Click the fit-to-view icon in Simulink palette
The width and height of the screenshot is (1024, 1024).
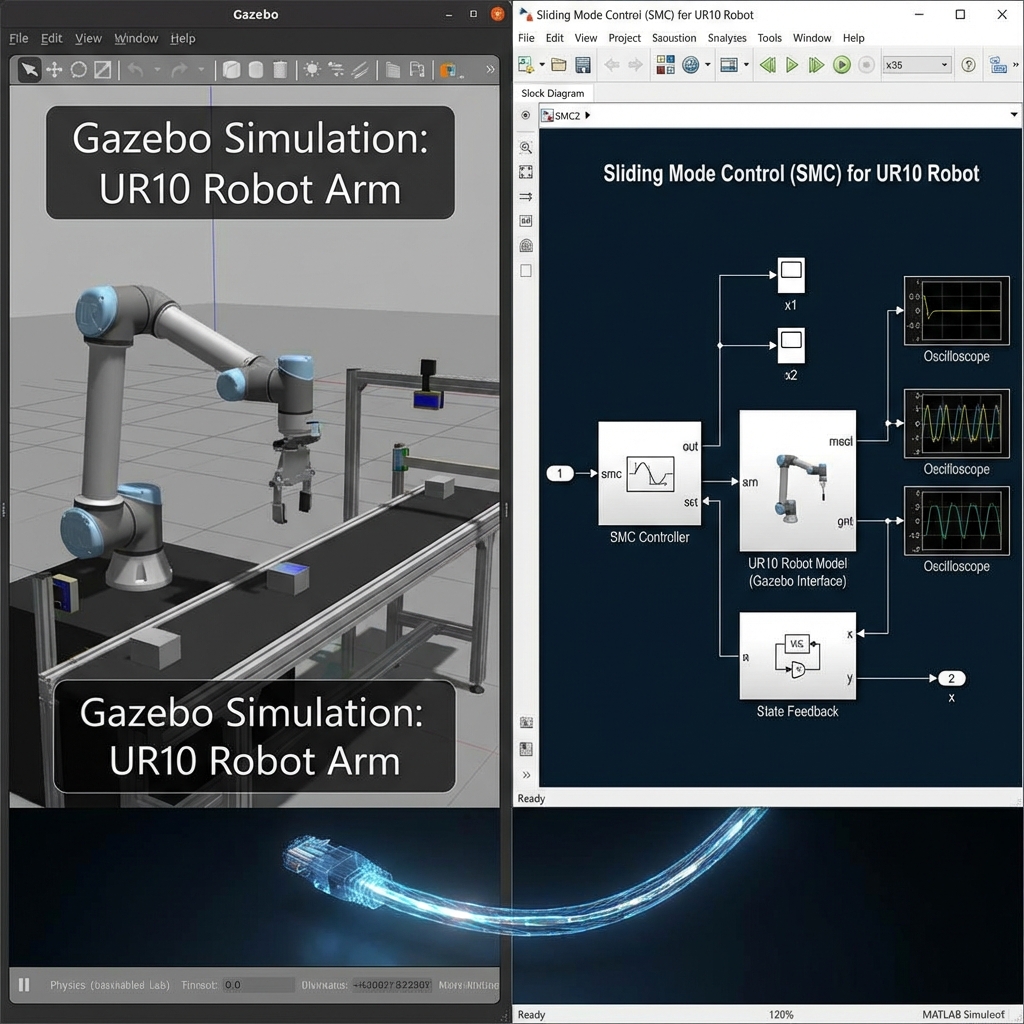click(526, 172)
